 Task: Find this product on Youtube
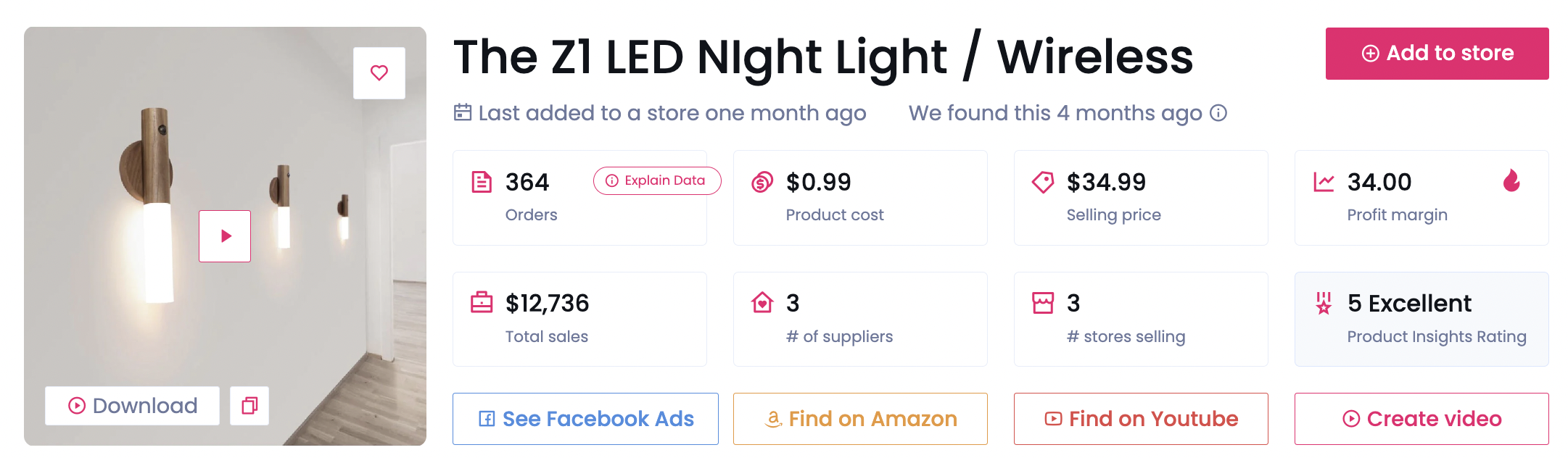coord(1141,419)
